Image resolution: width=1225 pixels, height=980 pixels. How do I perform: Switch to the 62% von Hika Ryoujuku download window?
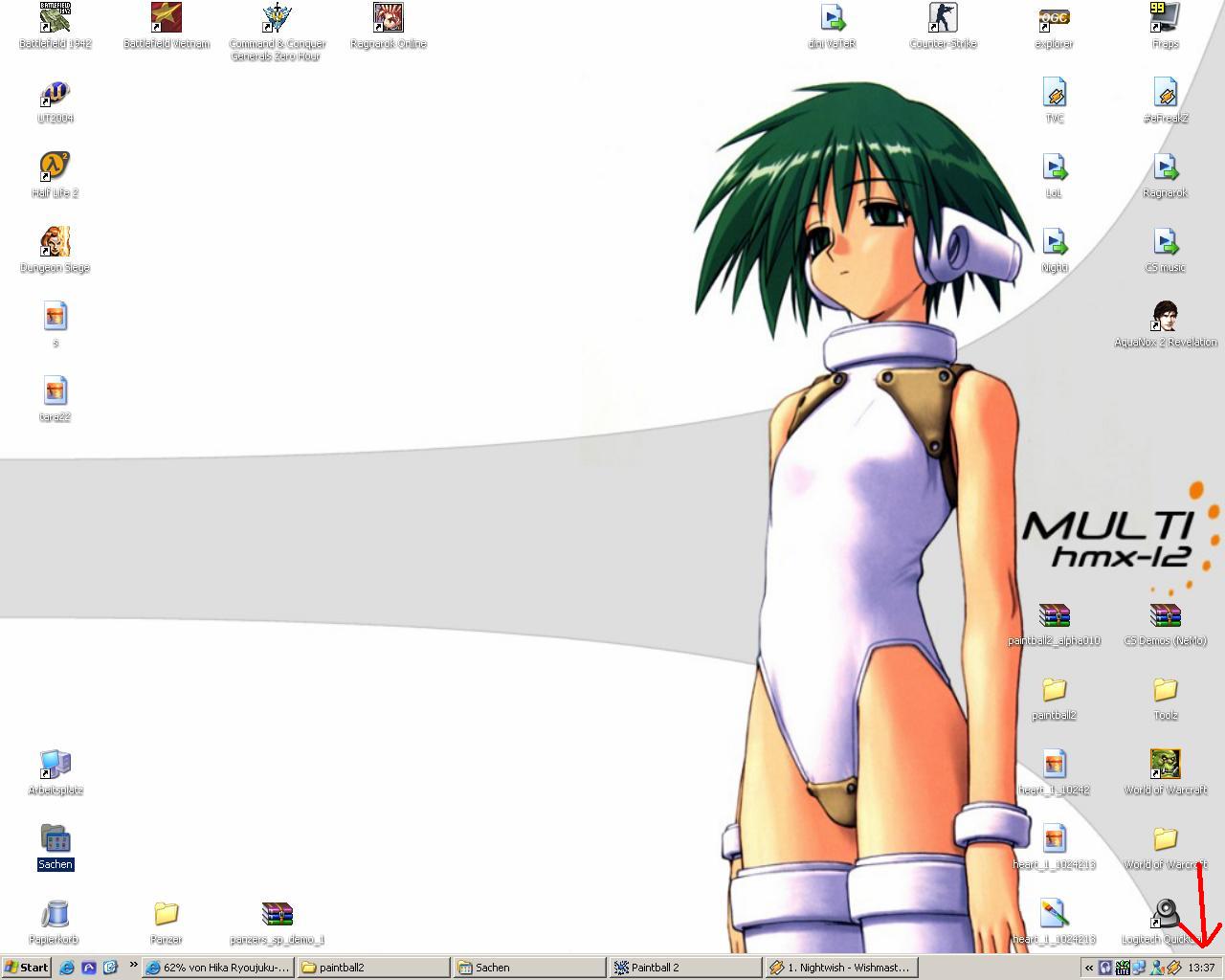[218, 968]
